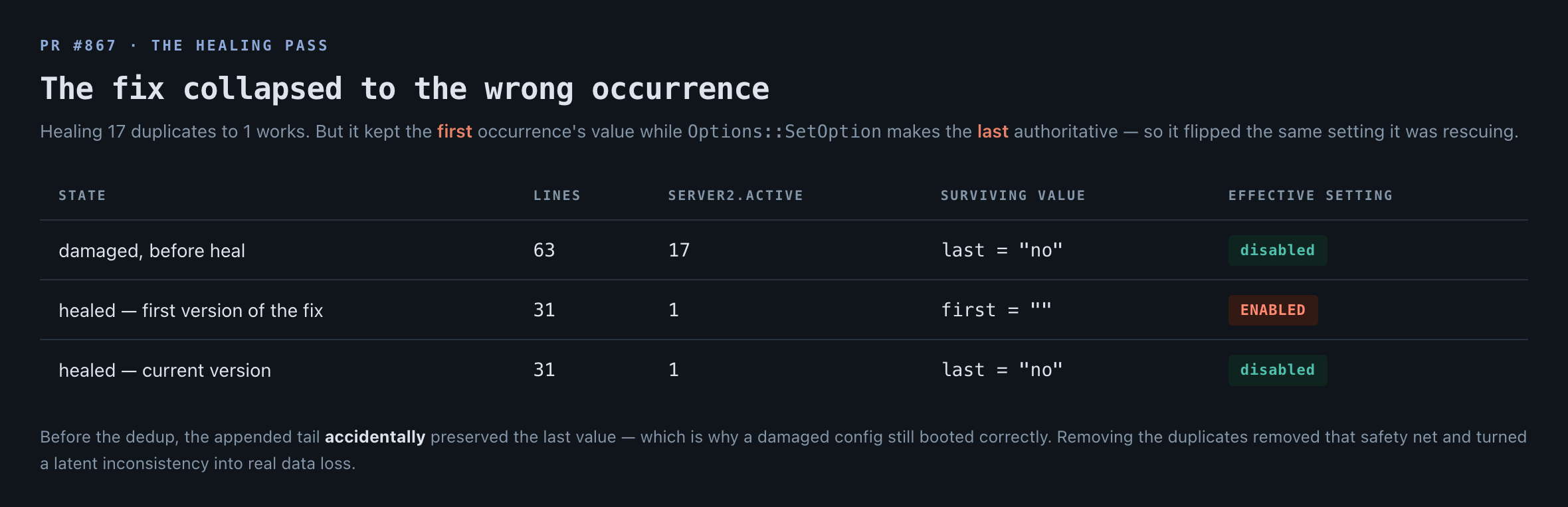
Task: Click the bold word 'accidentally' in footnote
Action: coord(375,437)
